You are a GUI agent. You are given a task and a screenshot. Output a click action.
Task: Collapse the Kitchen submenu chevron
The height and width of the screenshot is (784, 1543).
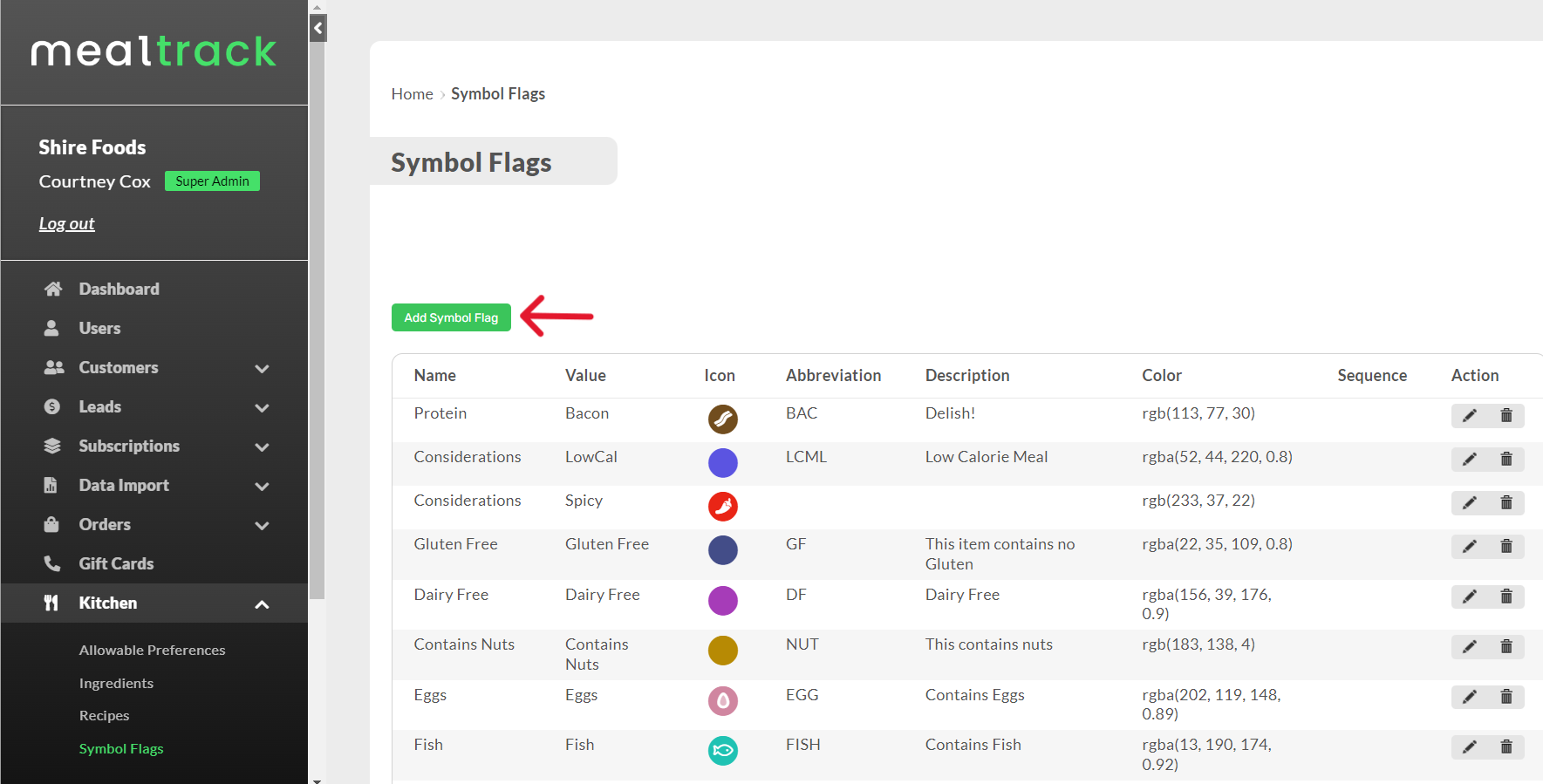pos(262,604)
